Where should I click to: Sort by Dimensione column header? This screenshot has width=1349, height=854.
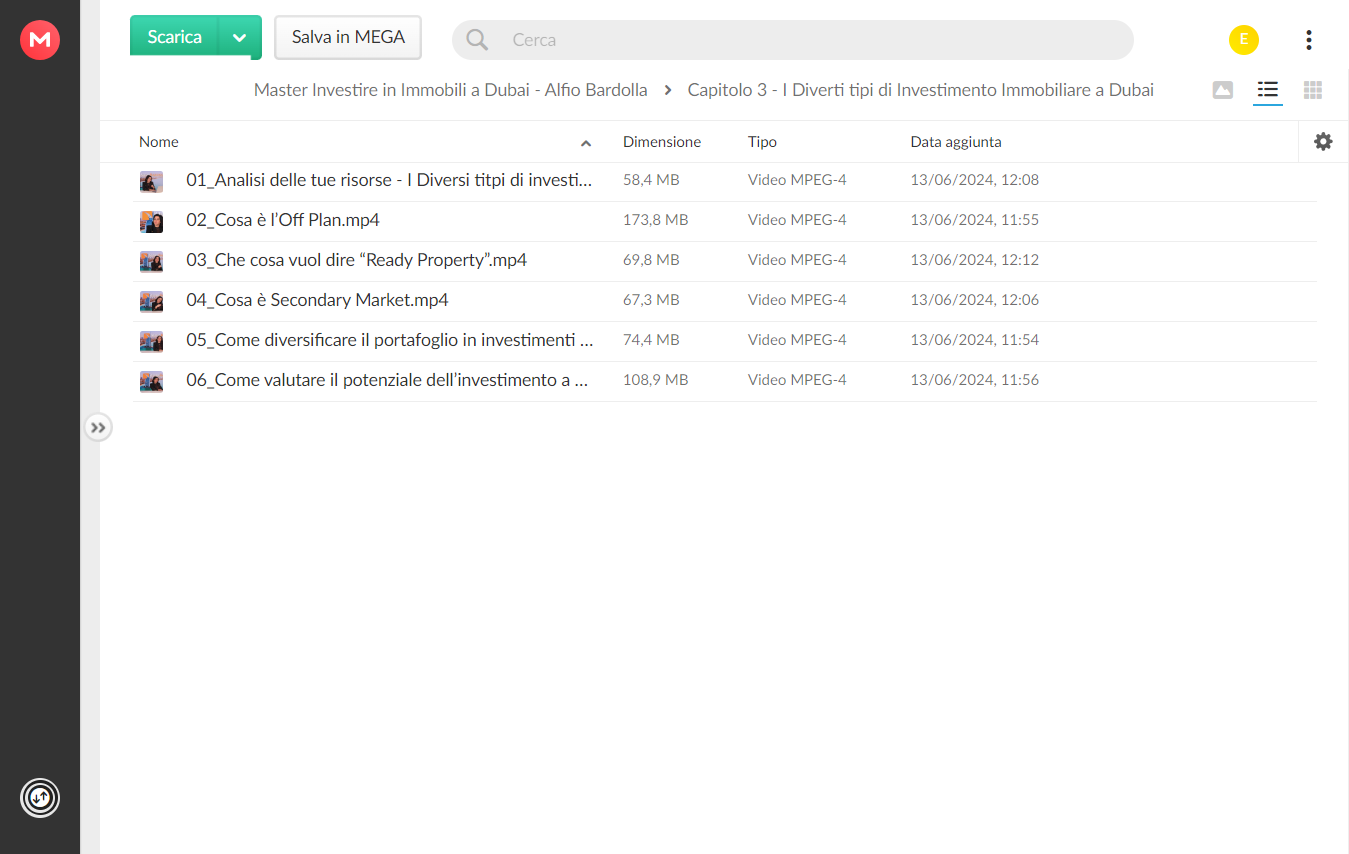pos(662,142)
